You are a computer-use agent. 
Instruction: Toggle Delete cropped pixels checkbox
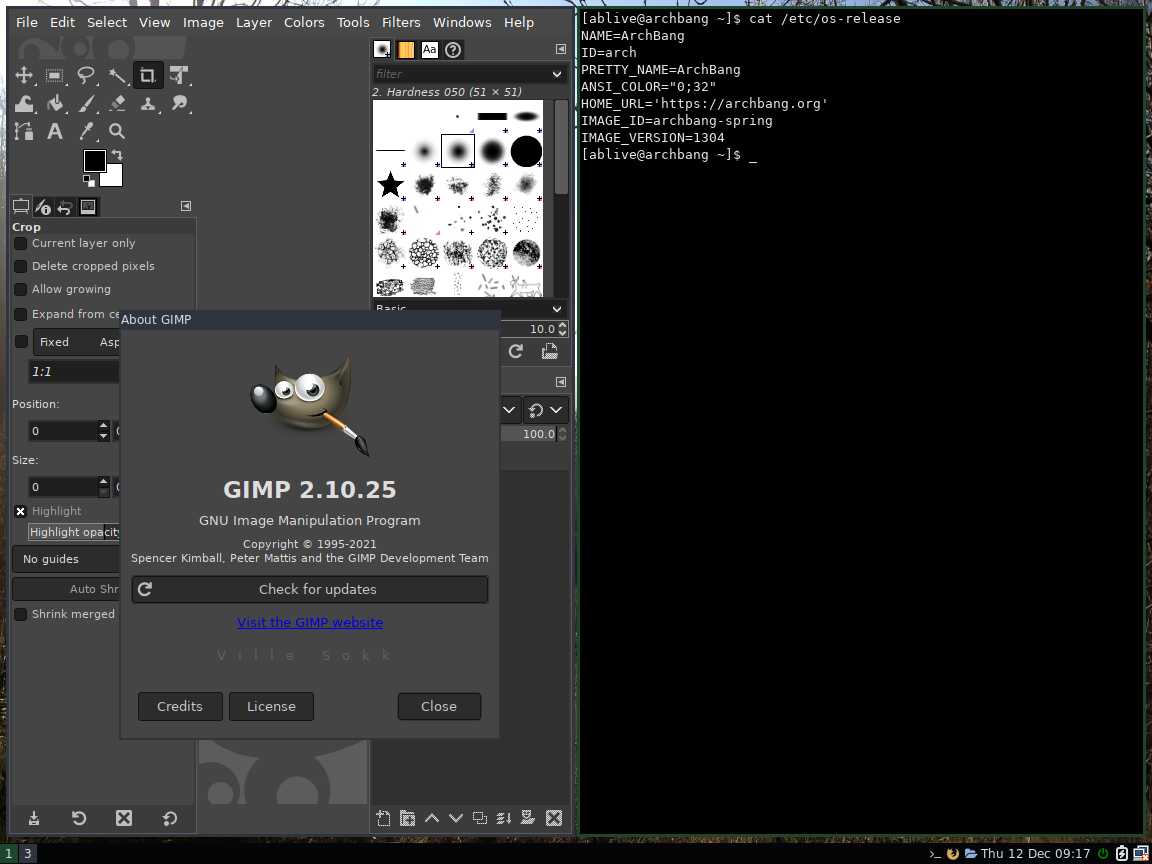point(21,266)
